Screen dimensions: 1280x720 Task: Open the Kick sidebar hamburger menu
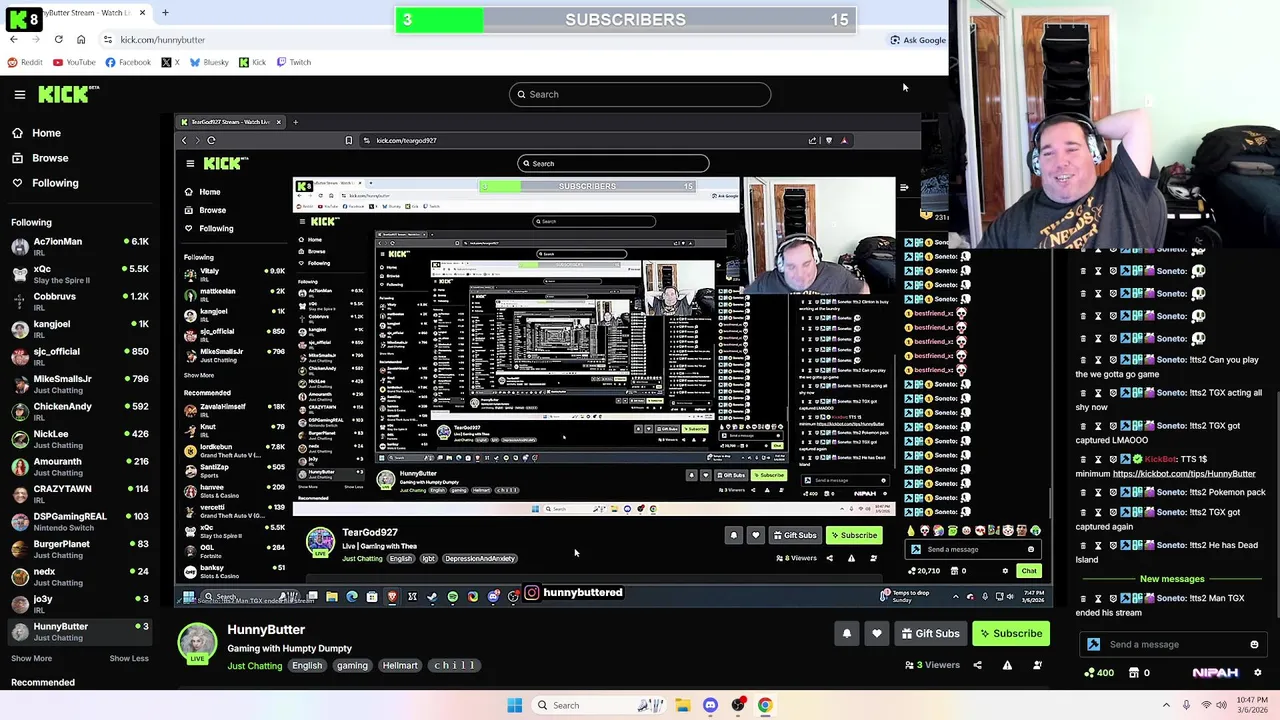[x=19, y=94]
